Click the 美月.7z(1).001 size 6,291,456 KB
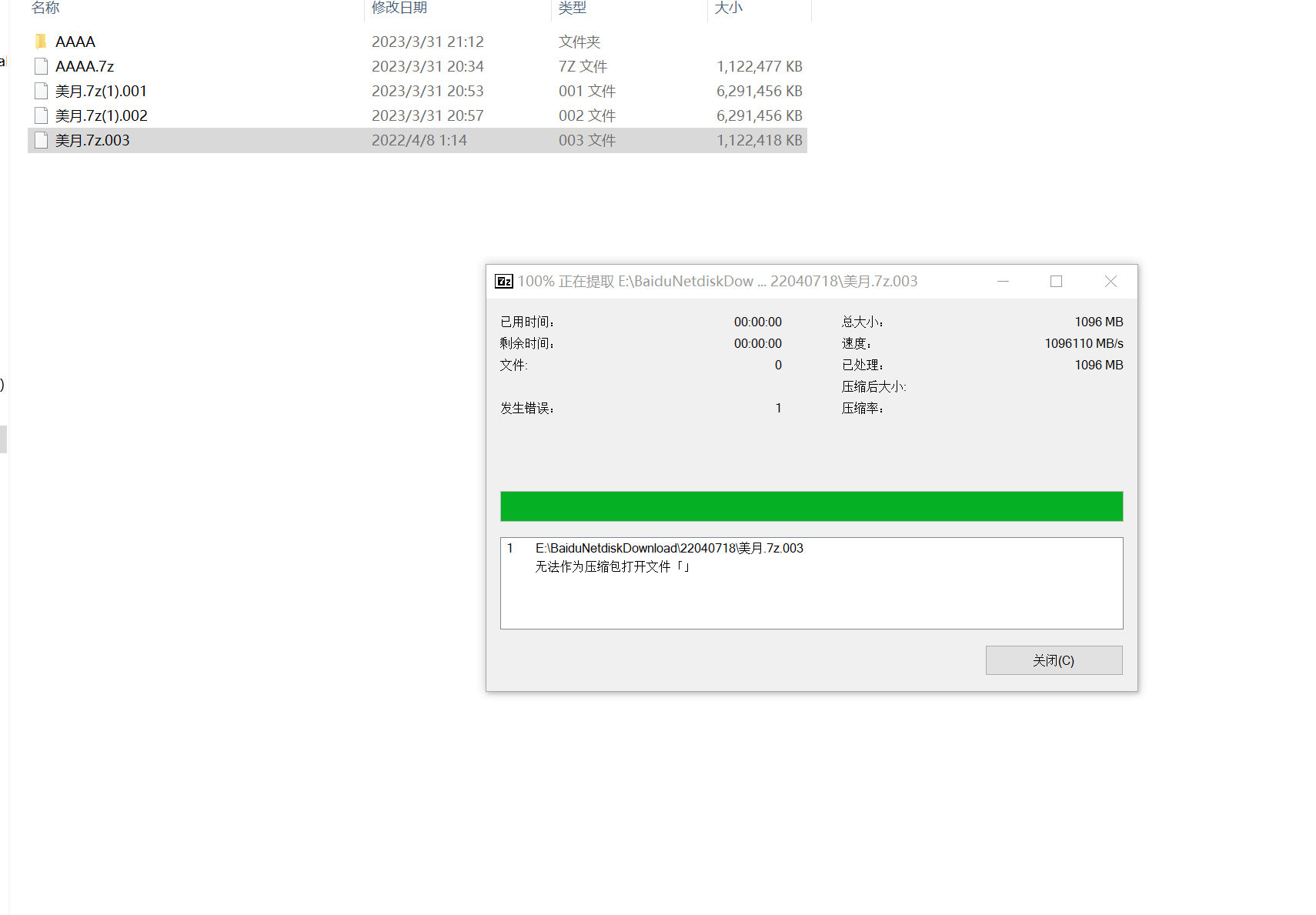The height and width of the screenshot is (915, 1316). pos(760,91)
